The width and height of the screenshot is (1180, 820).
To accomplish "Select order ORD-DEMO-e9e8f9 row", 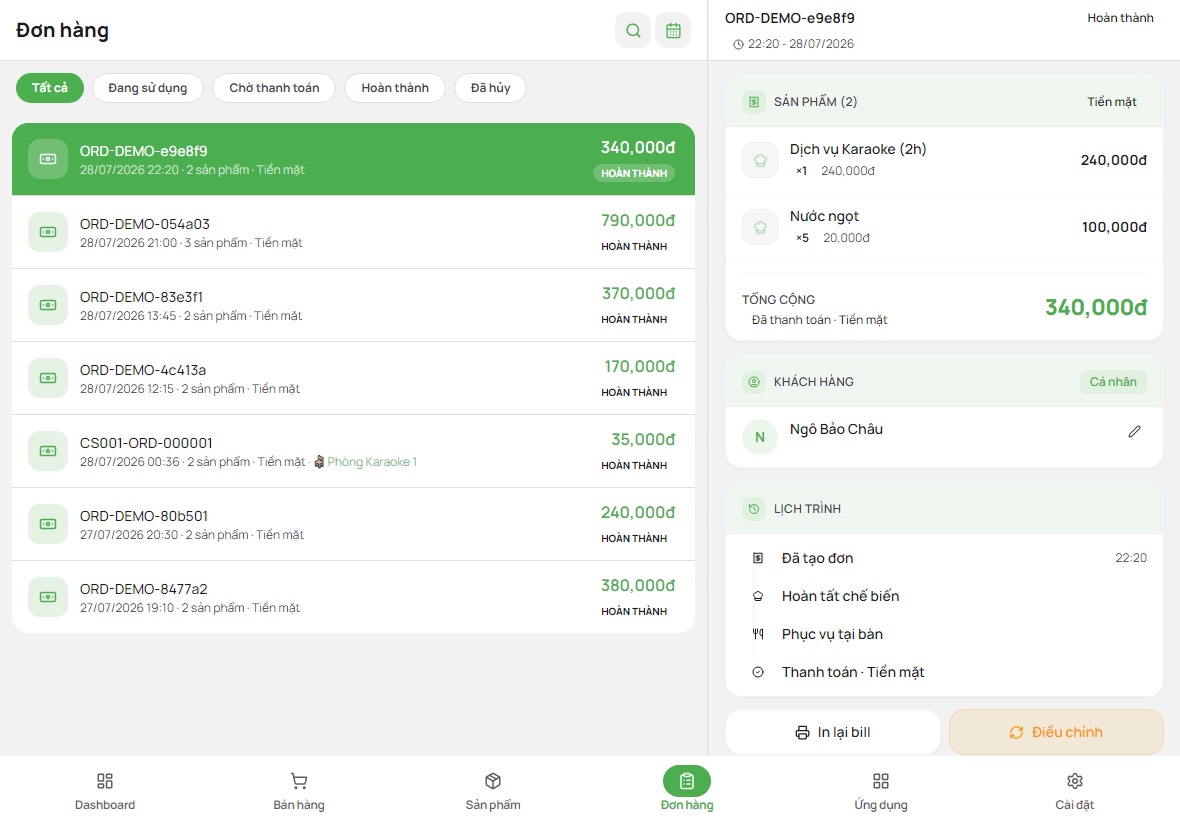I will coord(353,159).
